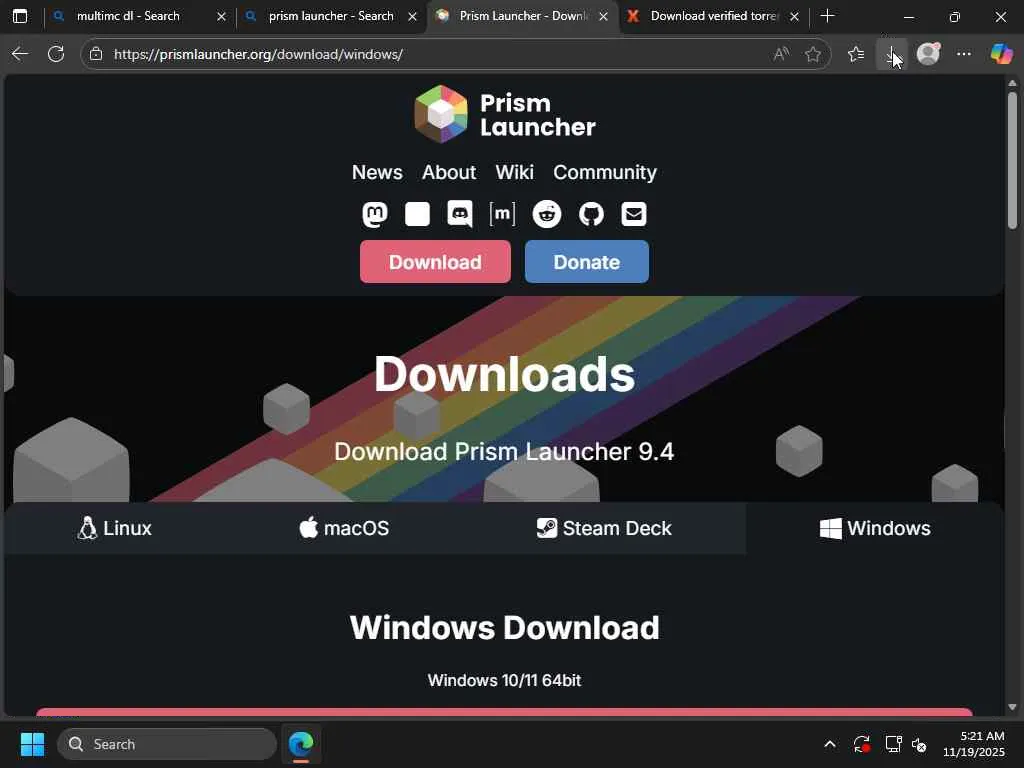The image size is (1024, 768).
Task: Select the Linux platform tab
Action: (114, 528)
